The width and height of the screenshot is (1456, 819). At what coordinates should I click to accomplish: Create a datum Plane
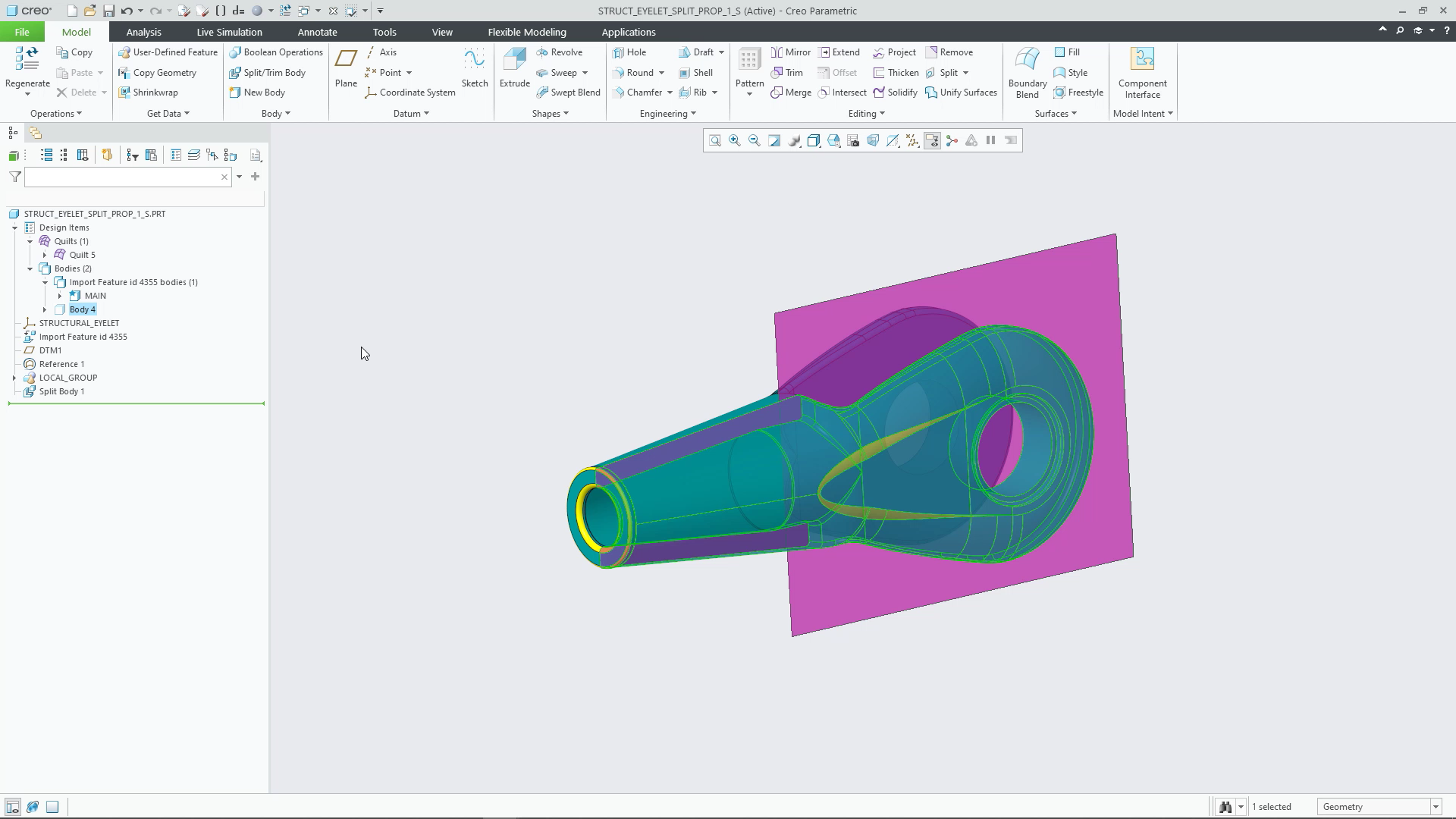[x=346, y=68]
